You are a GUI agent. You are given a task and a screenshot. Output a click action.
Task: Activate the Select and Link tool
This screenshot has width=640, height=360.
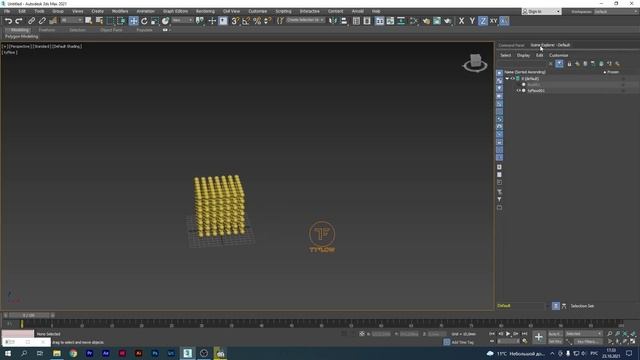(31, 21)
